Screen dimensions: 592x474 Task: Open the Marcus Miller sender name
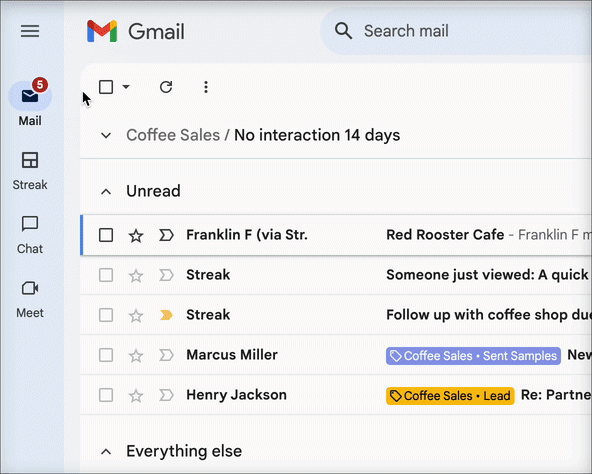pos(232,355)
